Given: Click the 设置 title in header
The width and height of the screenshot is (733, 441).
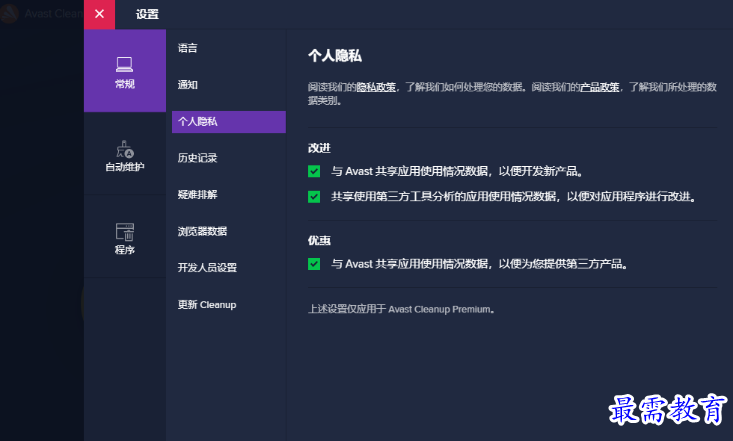Looking at the screenshot, I should tap(147, 14).
